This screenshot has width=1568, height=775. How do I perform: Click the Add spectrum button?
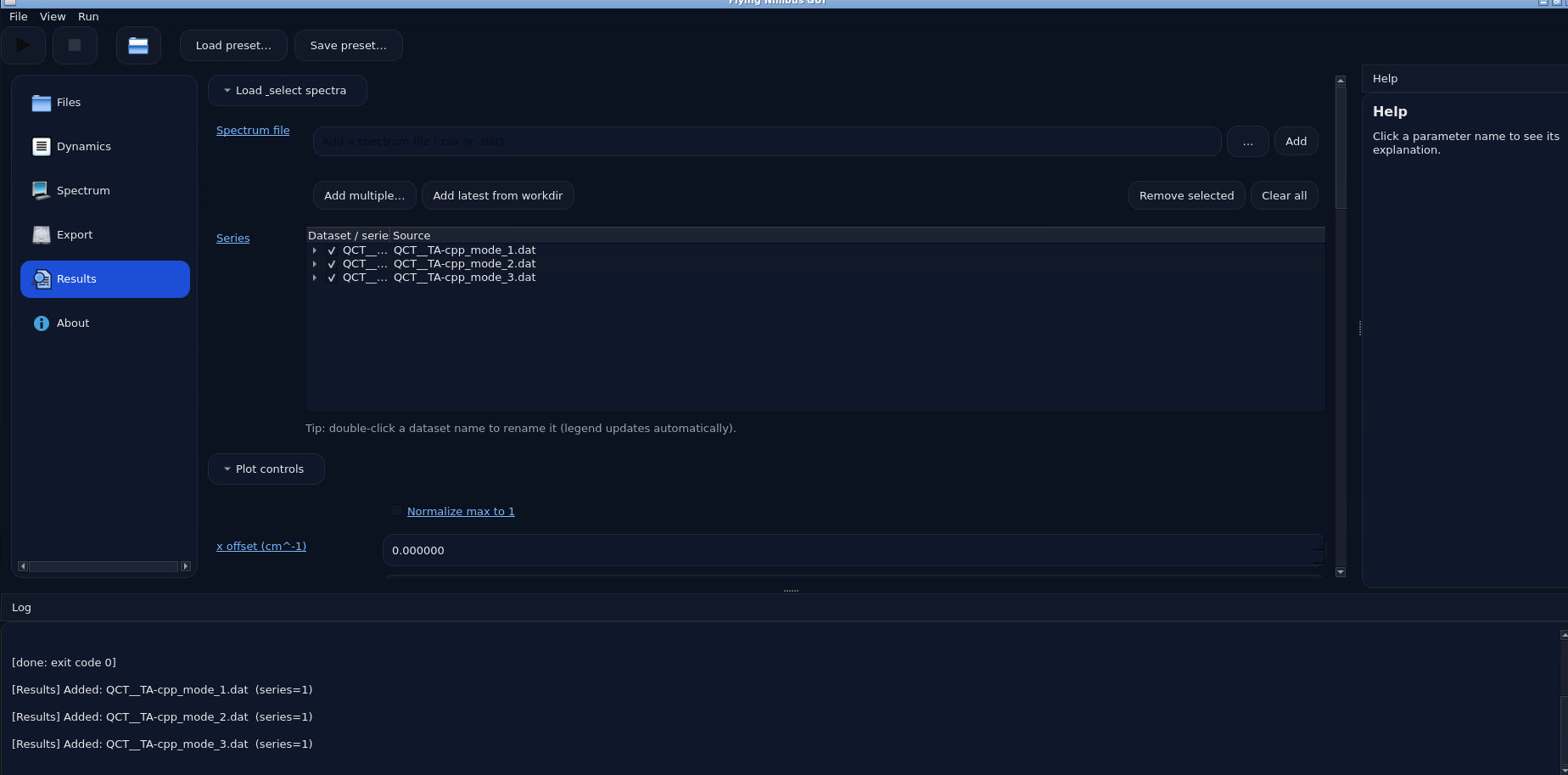coord(1296,142)
